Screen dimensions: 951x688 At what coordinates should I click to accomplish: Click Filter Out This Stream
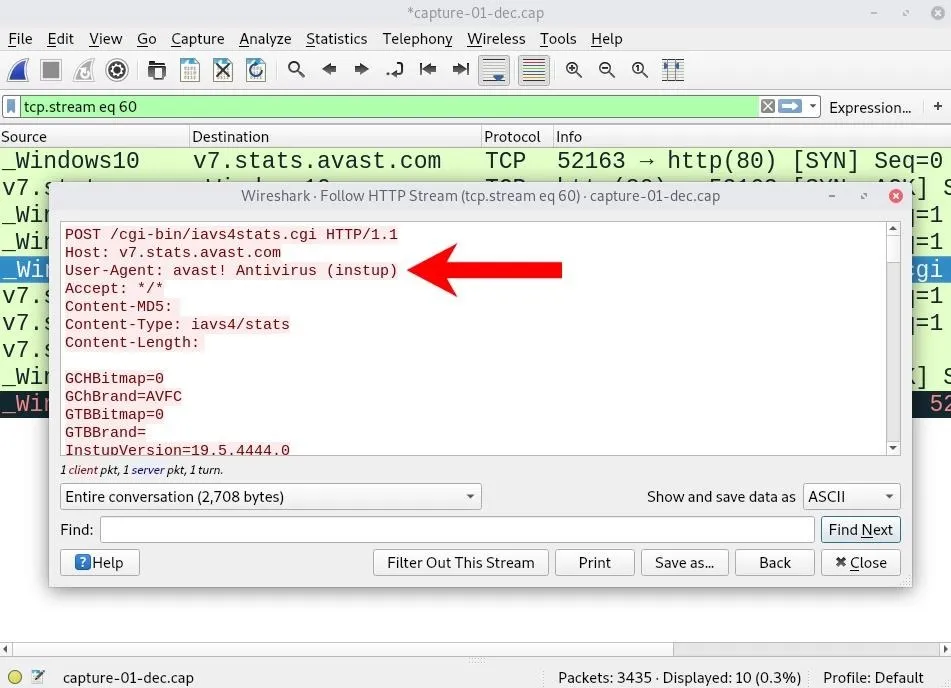tap(461, 562)
